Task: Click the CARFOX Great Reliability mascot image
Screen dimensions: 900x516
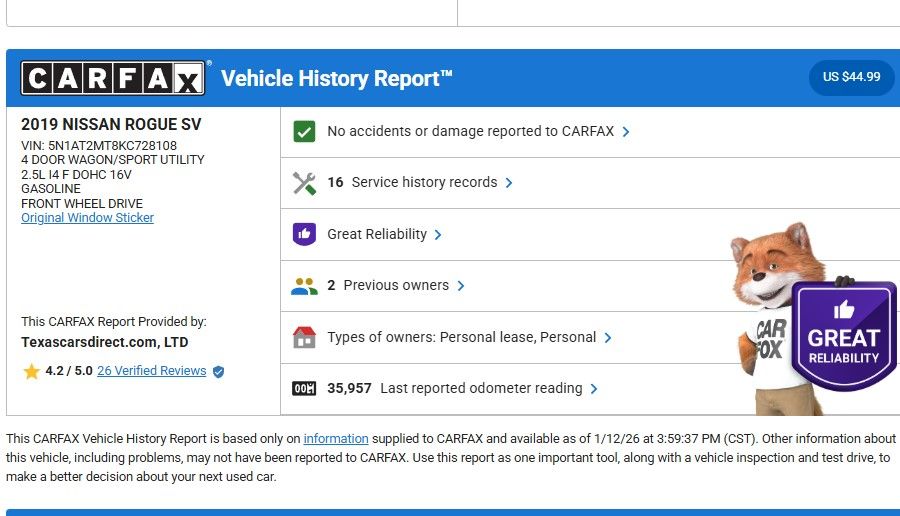Action: (x=810, y=320)
